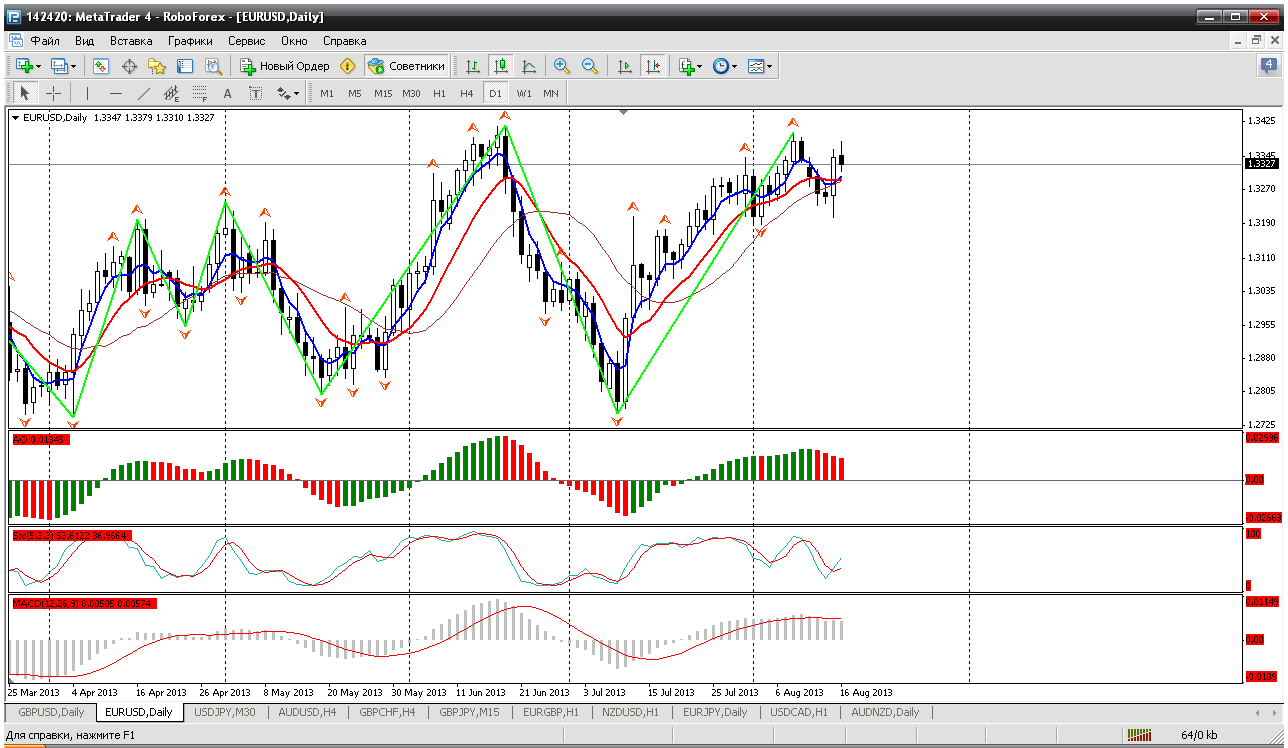Open the Market Watch panel icon
The height and width of the screenshot is (748, 1288).
[101, 66]
